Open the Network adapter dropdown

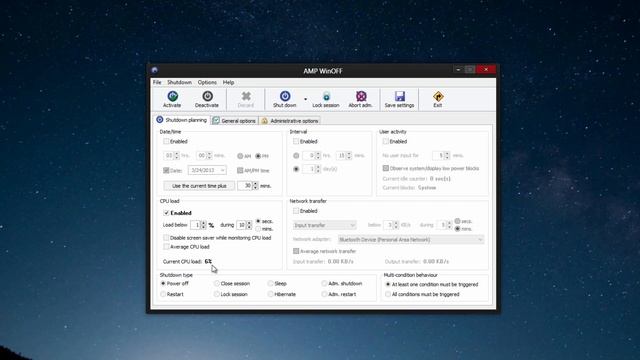click(x=411, y=240)
